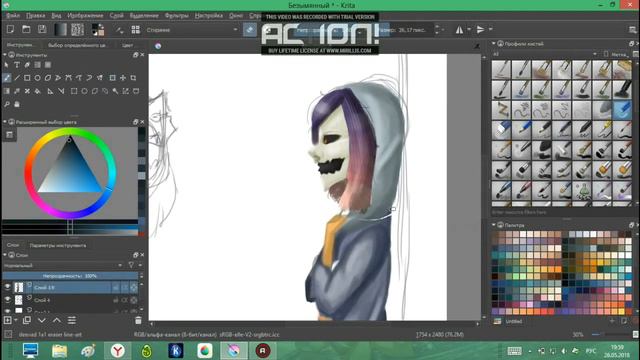The image size is (640, 360).
Task: Select the Zoom tool
Action: (x=7, y=104)
